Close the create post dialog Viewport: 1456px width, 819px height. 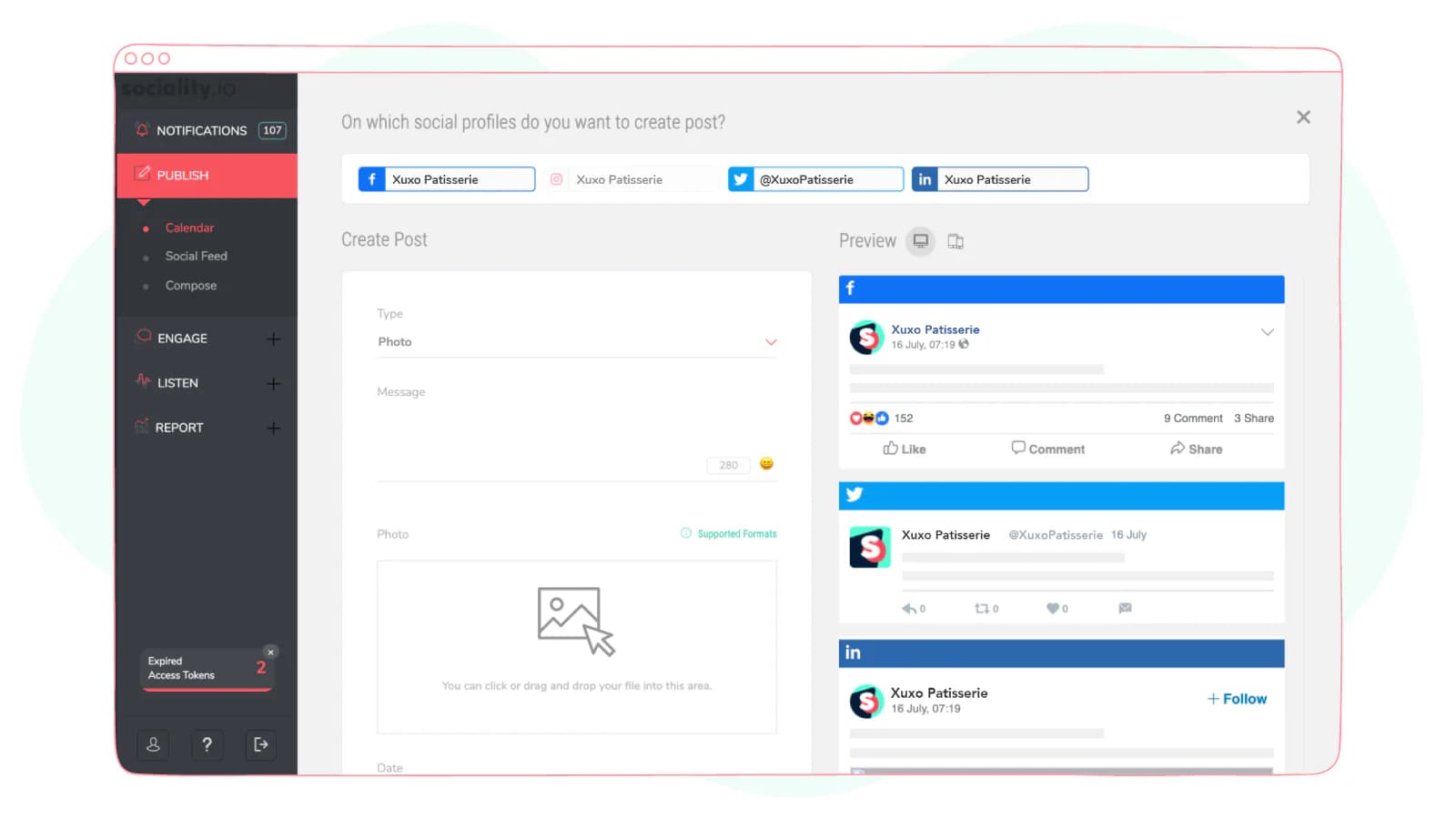(1303, 117)
